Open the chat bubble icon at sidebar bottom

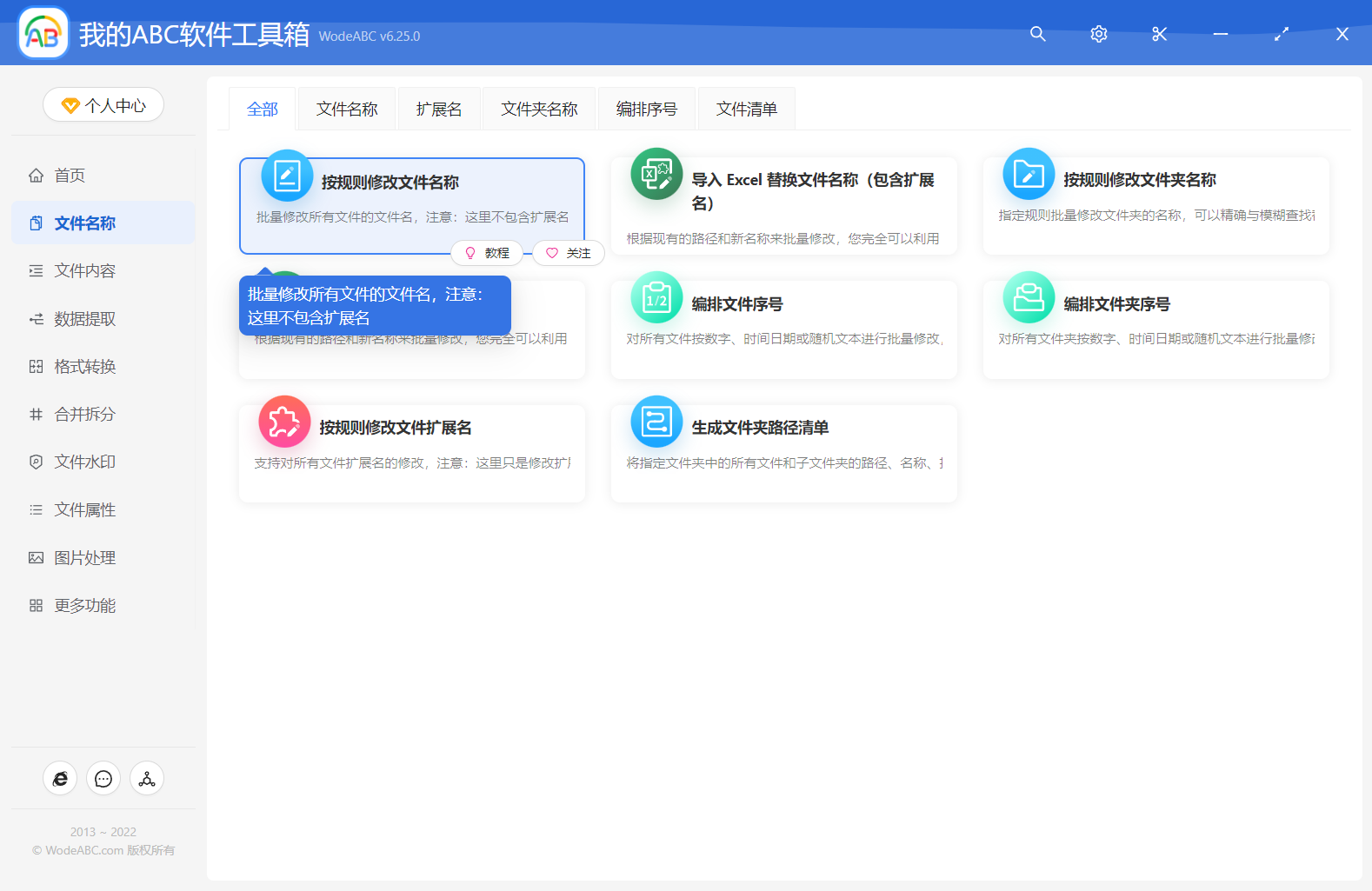tap(103, 779)
